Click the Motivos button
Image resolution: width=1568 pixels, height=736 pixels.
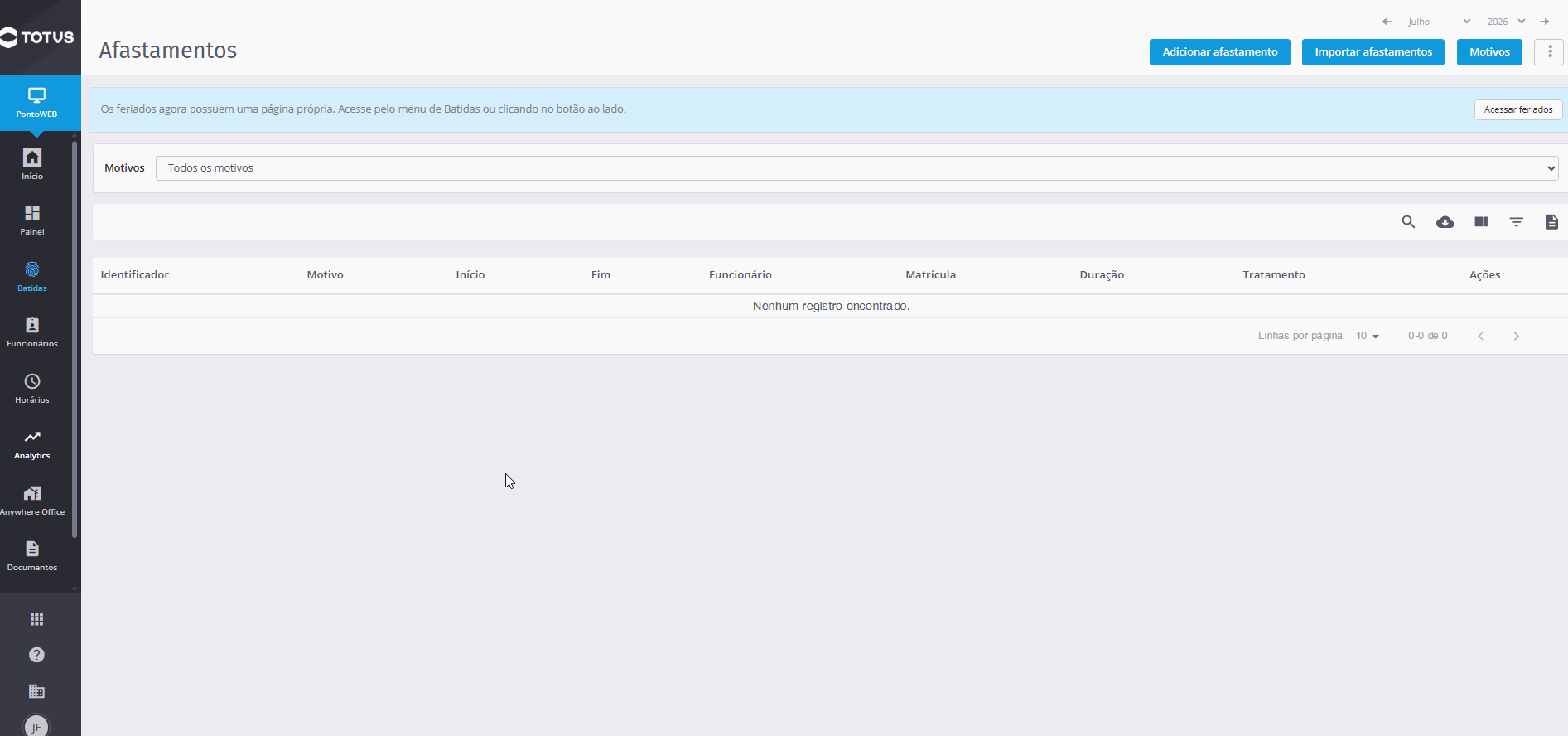1489,51
